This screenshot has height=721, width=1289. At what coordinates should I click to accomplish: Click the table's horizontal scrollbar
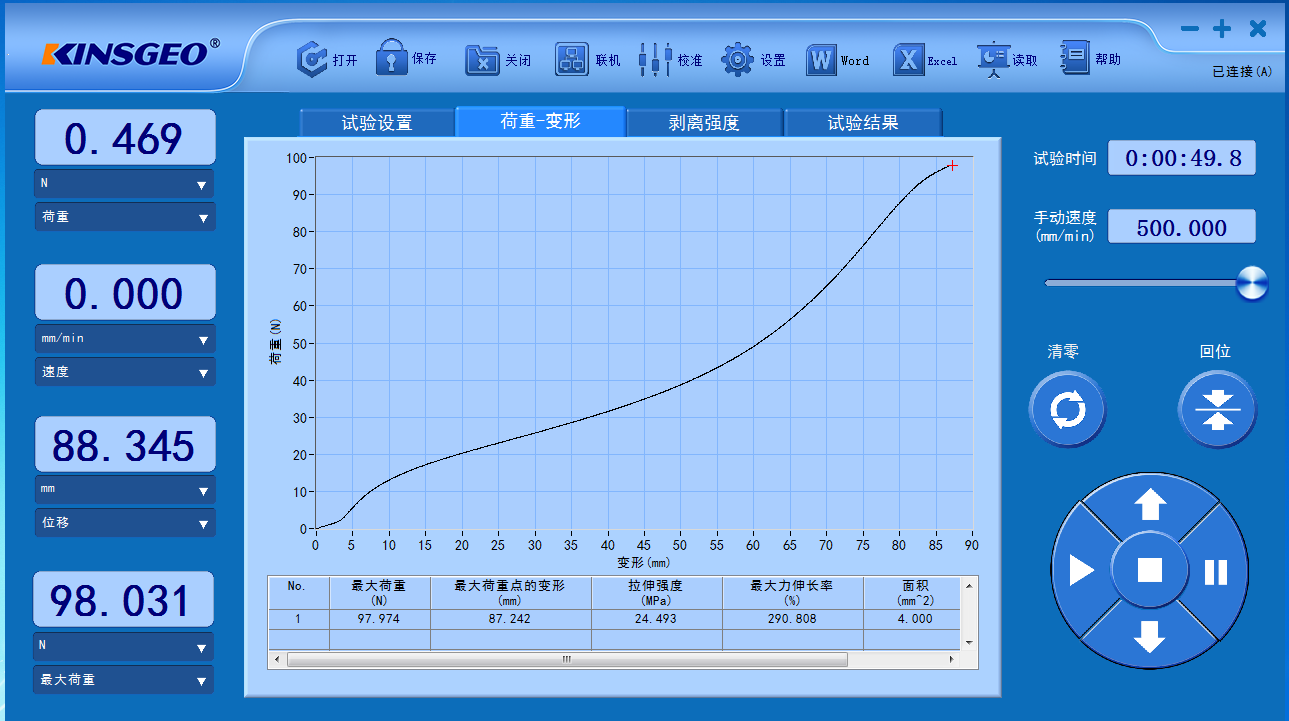(565, 659)
